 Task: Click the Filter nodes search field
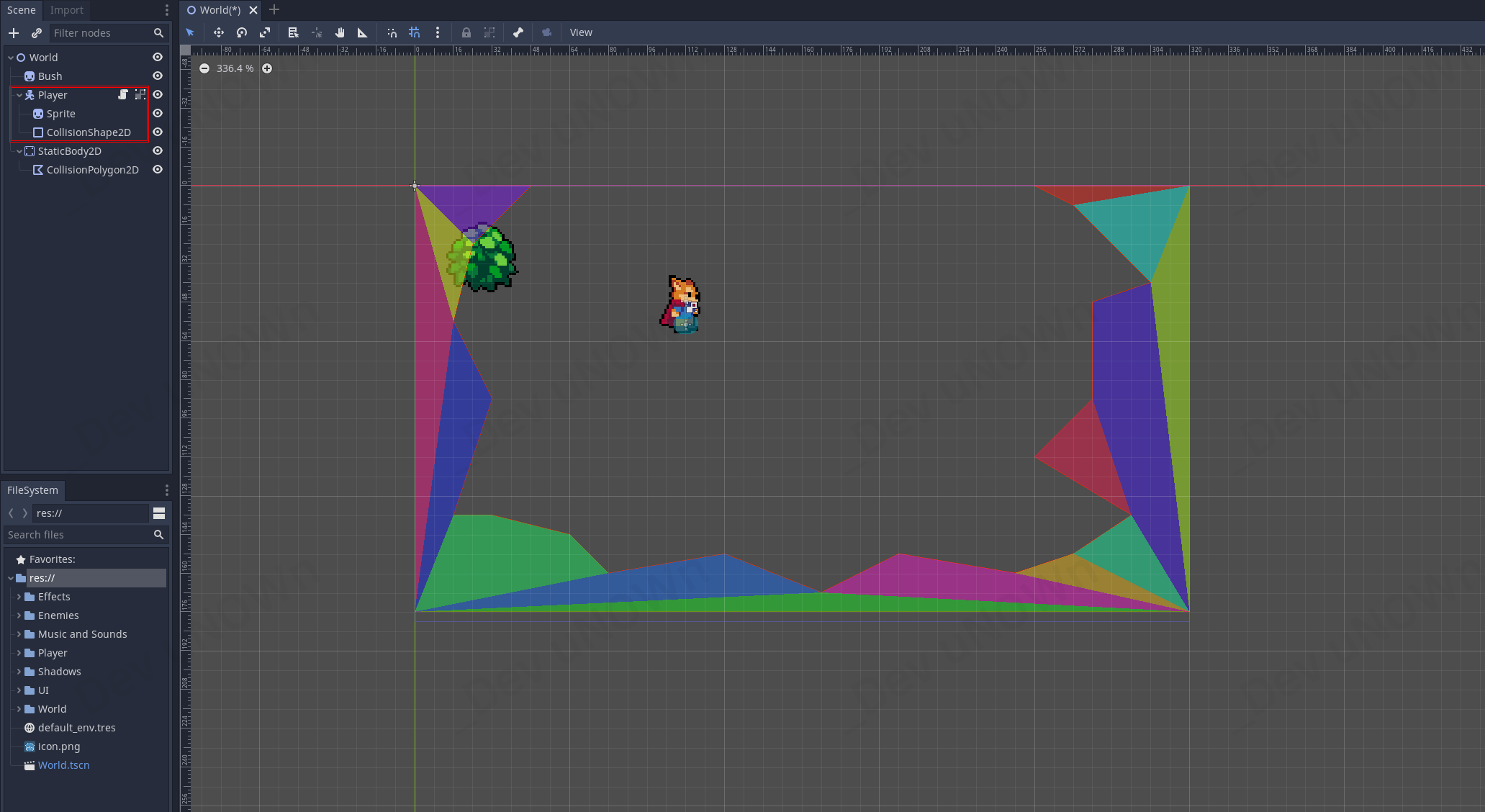pos(101,33)
